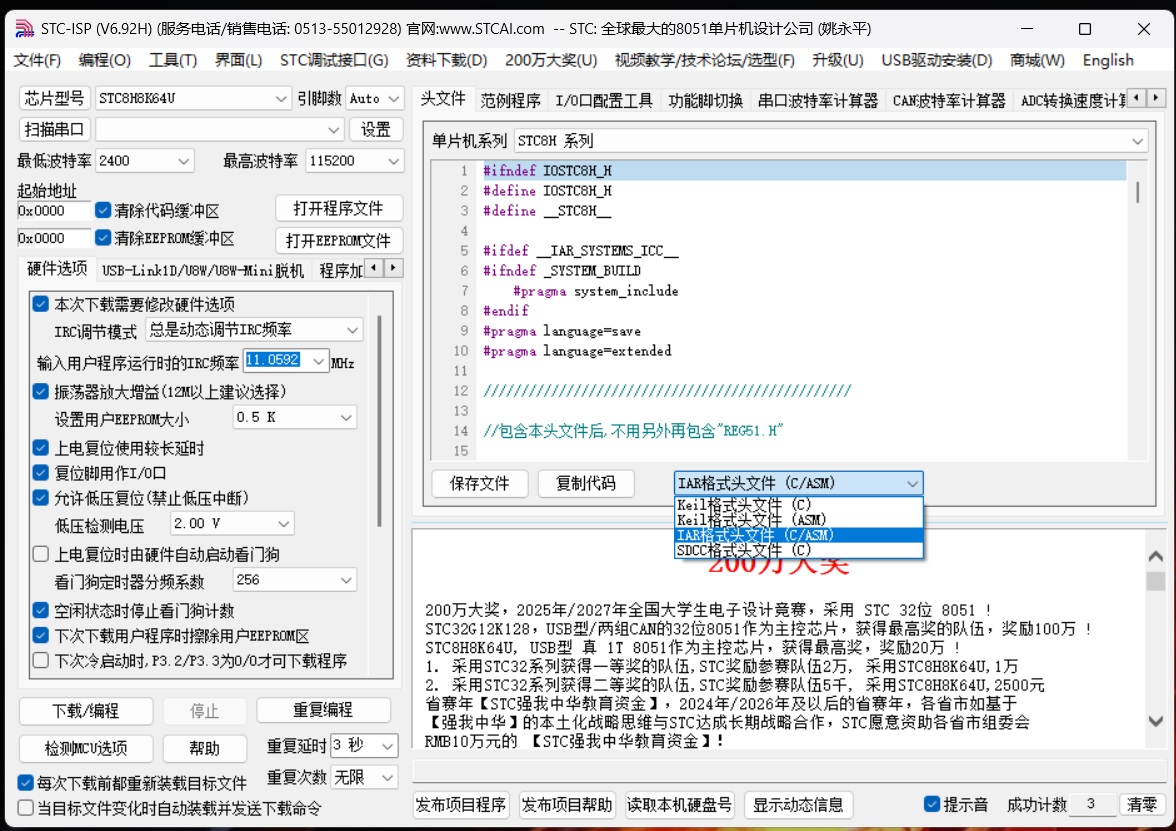Screen dimensions: 1176x831
Task: Open 引脚数 Auto dropdown
Action: click(374, 98)
